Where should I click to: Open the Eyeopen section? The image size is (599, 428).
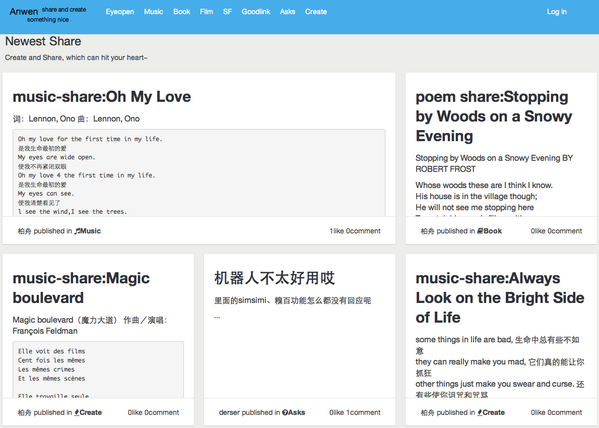click(120, 12)
